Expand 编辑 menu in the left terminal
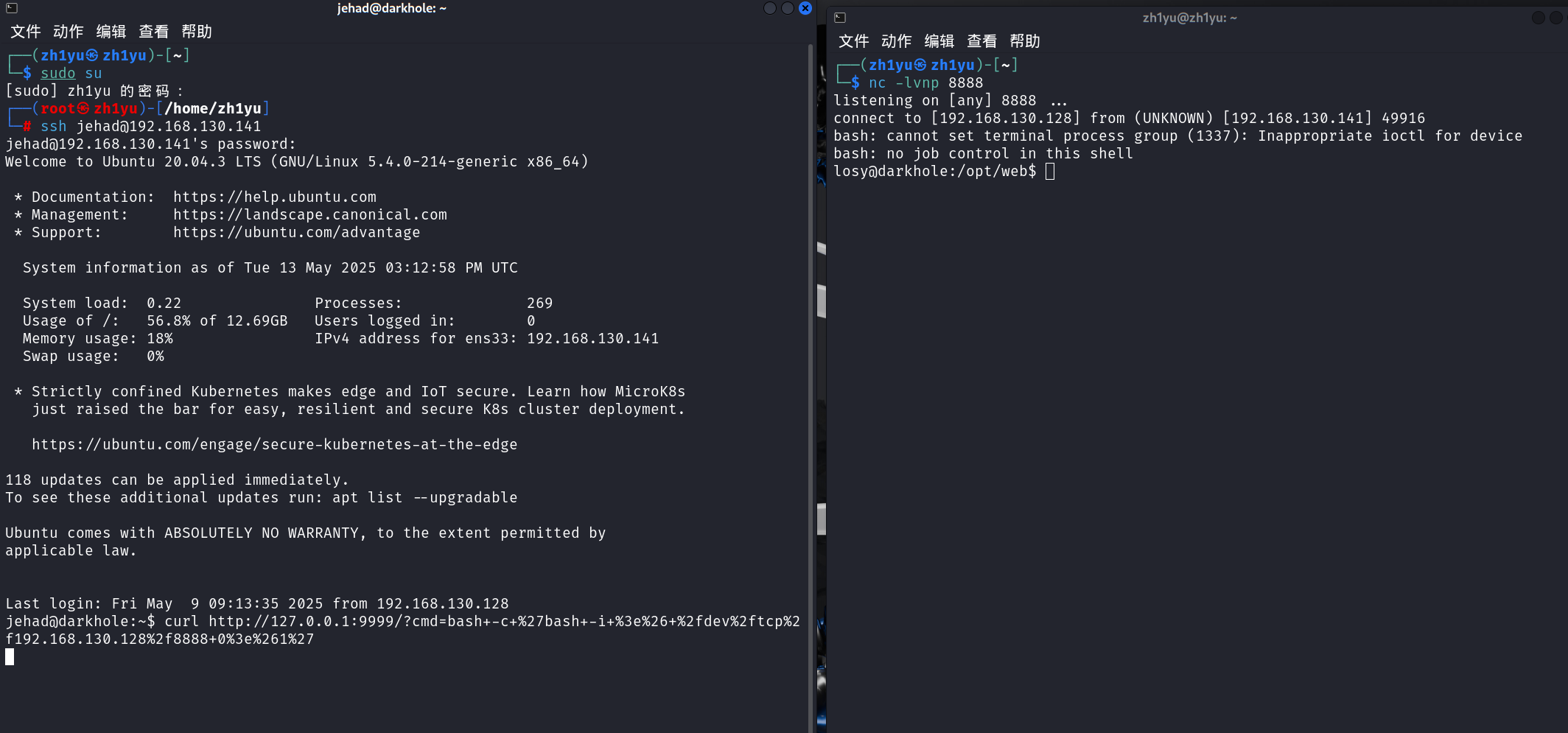The height and width of the screenshot is (733, 1568). point(111,32)
